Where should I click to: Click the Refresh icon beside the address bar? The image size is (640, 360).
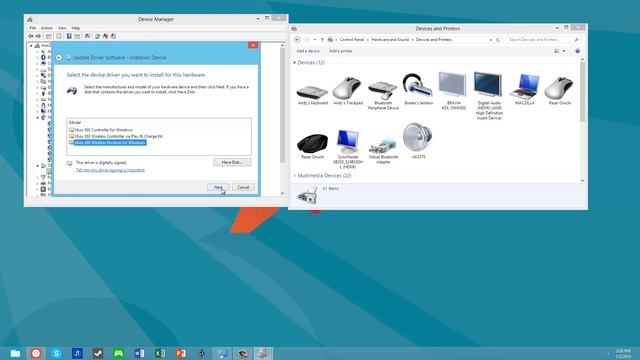[498, 40]
